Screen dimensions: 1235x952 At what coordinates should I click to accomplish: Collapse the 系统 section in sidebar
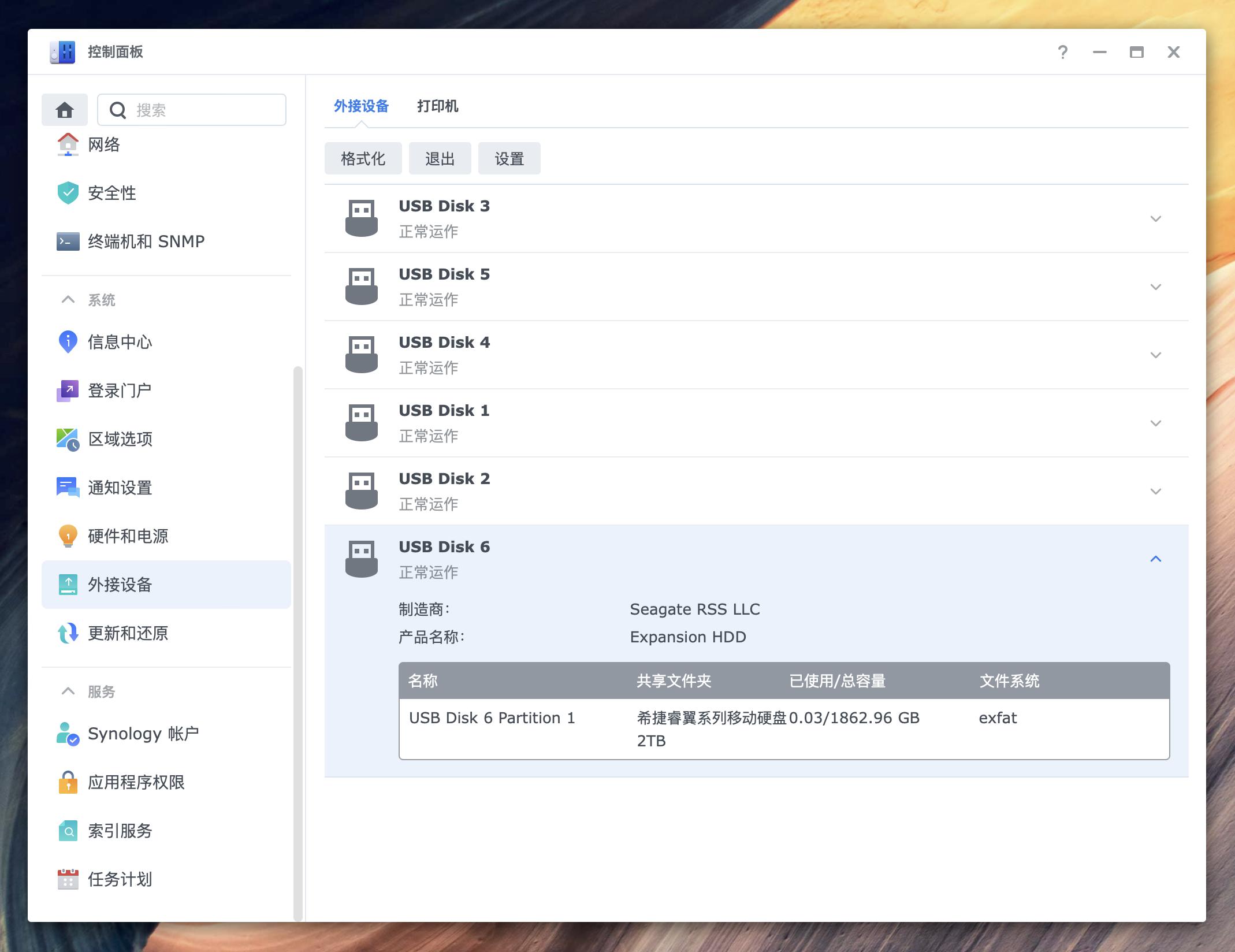click(68, 300)
